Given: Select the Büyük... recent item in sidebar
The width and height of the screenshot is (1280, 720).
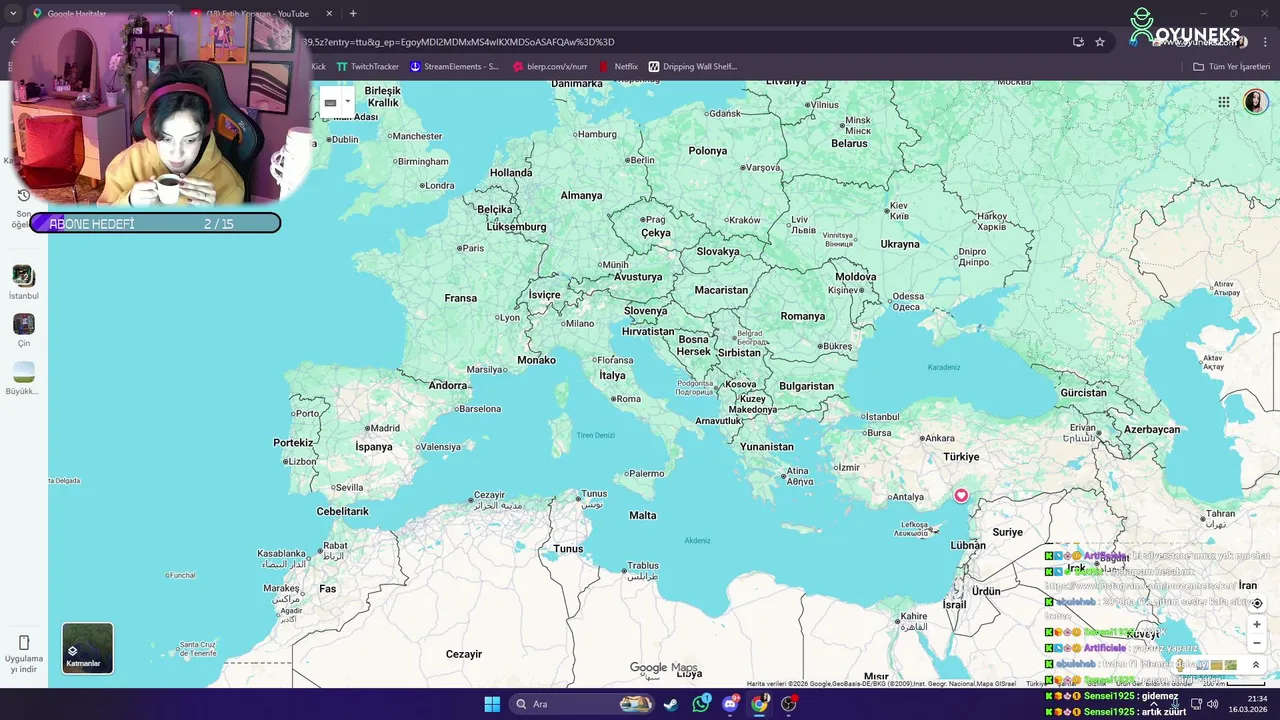Looking at the screenshot, I should pyautogui.click(x=23, y=378).
